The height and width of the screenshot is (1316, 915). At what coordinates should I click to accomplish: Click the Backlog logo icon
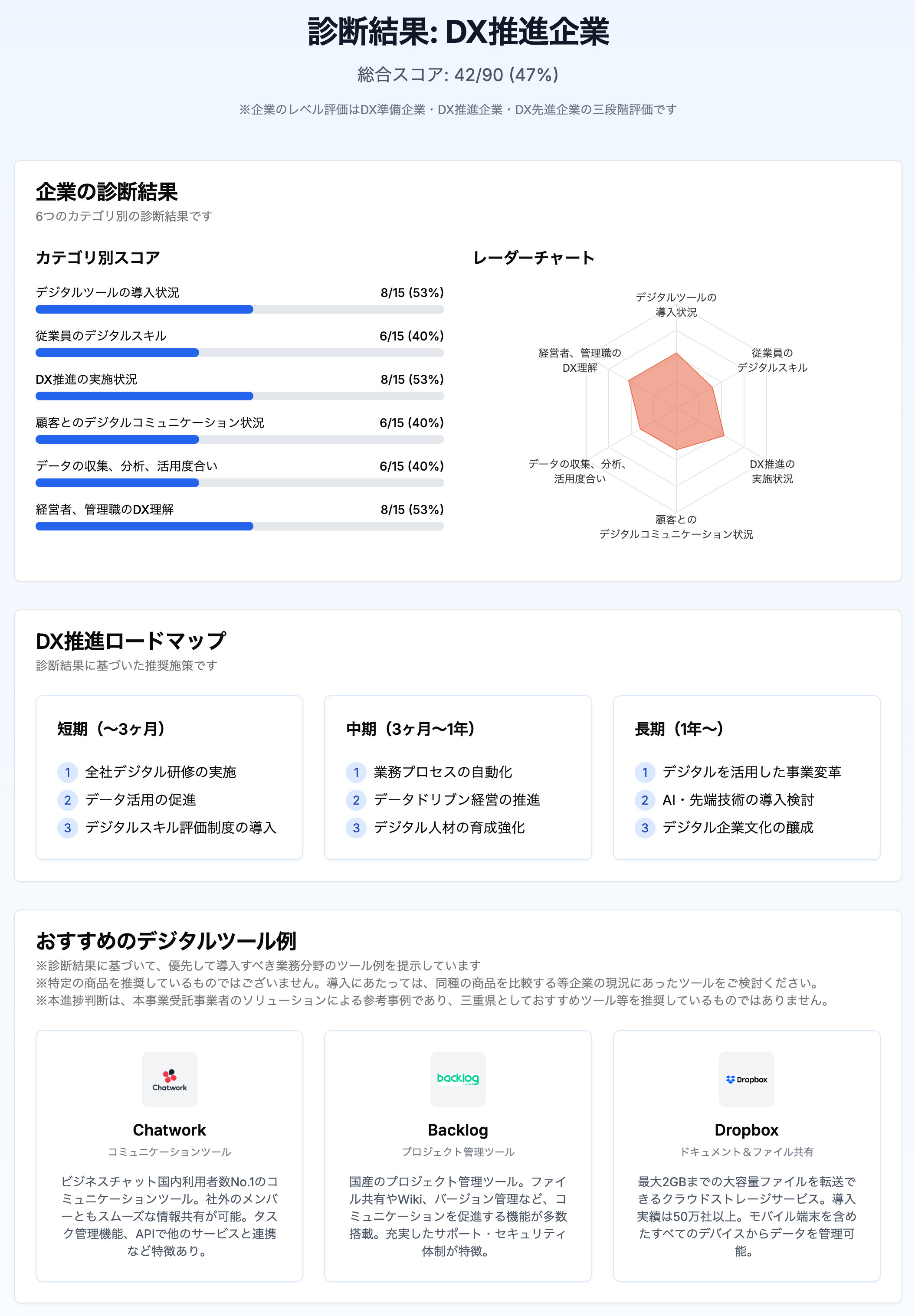tap(457, 1079)
